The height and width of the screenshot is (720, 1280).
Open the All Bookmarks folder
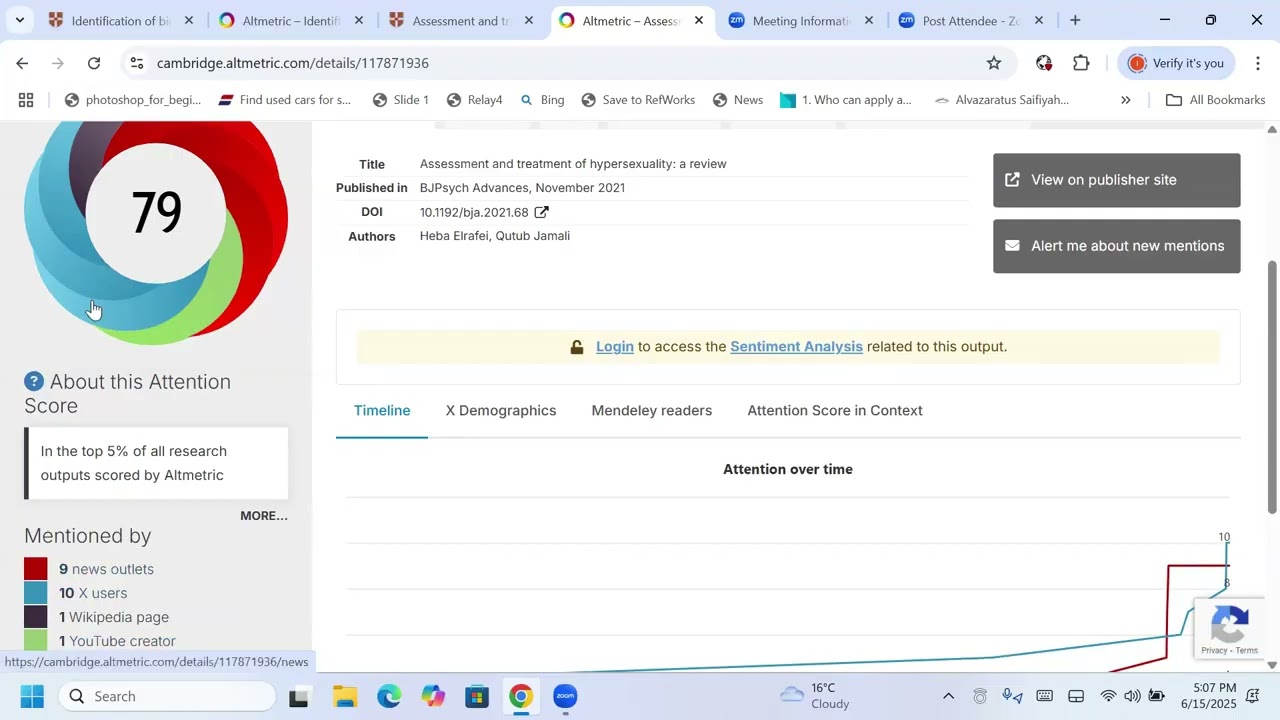(x=1216, y=100)
